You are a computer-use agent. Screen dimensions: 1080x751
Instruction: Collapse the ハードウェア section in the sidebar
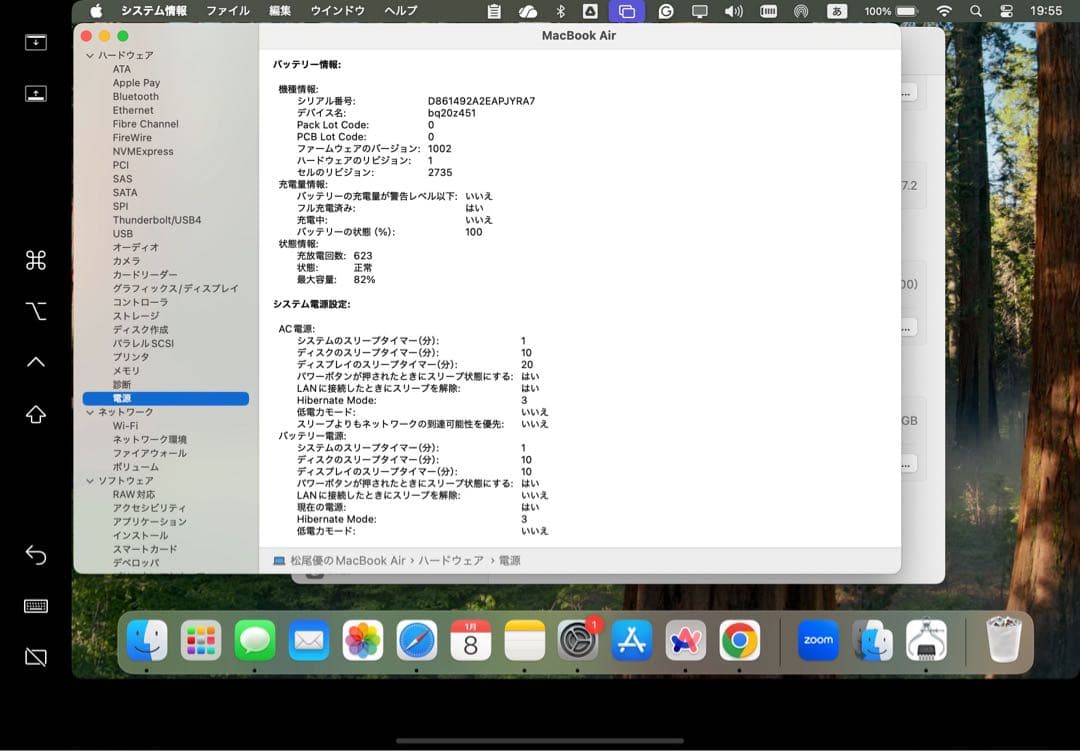coord(90,55)
